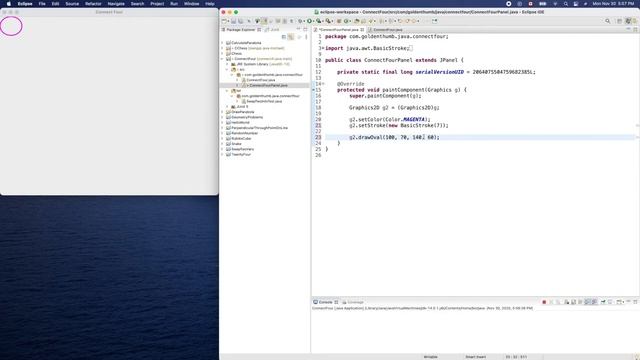This screenshot has height=360, width=640.
Task: Open the Run As dropdown arrow
Action: click(x=313, y=21)
